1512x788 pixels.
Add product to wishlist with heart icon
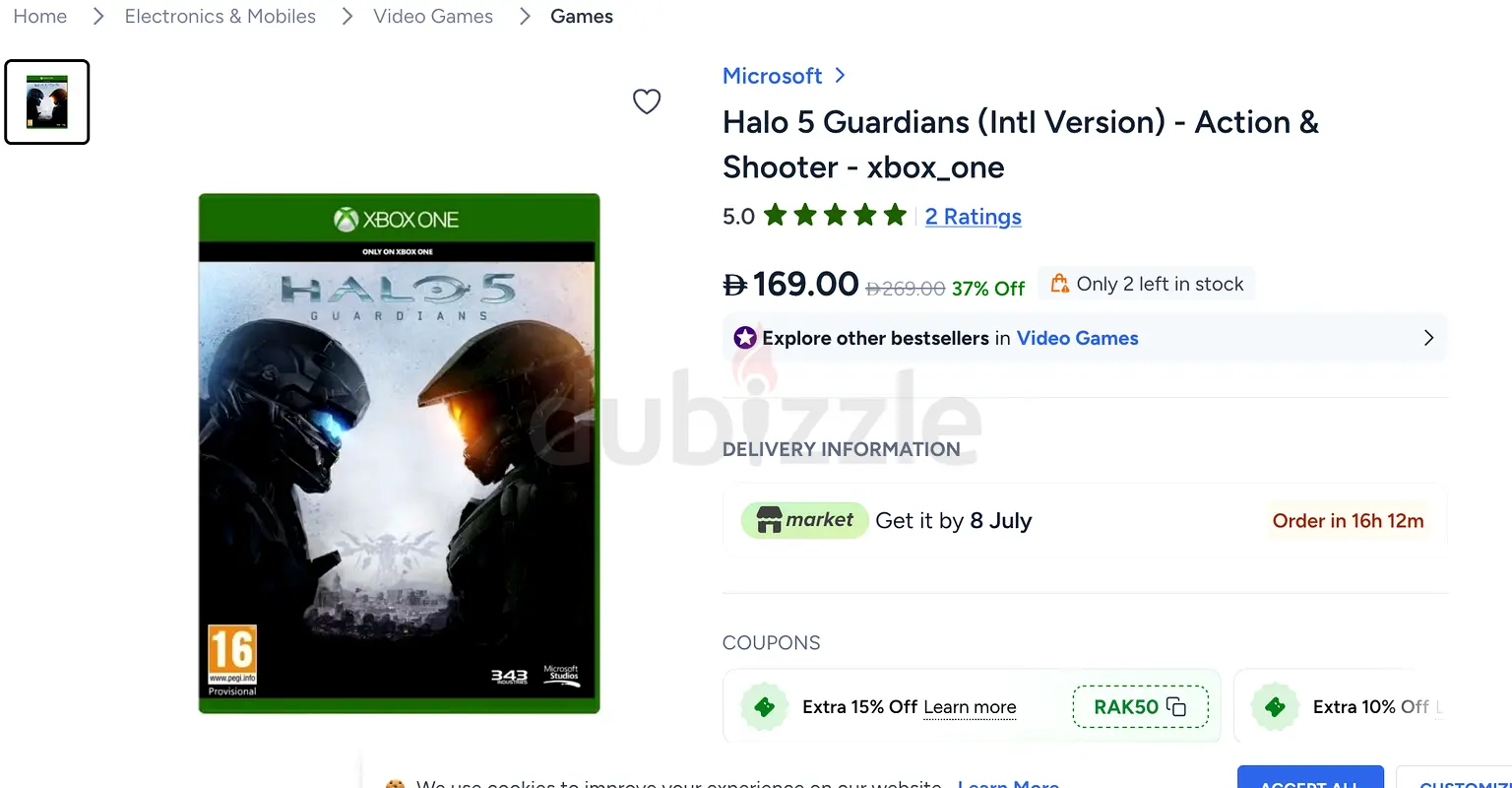[647, 101]
